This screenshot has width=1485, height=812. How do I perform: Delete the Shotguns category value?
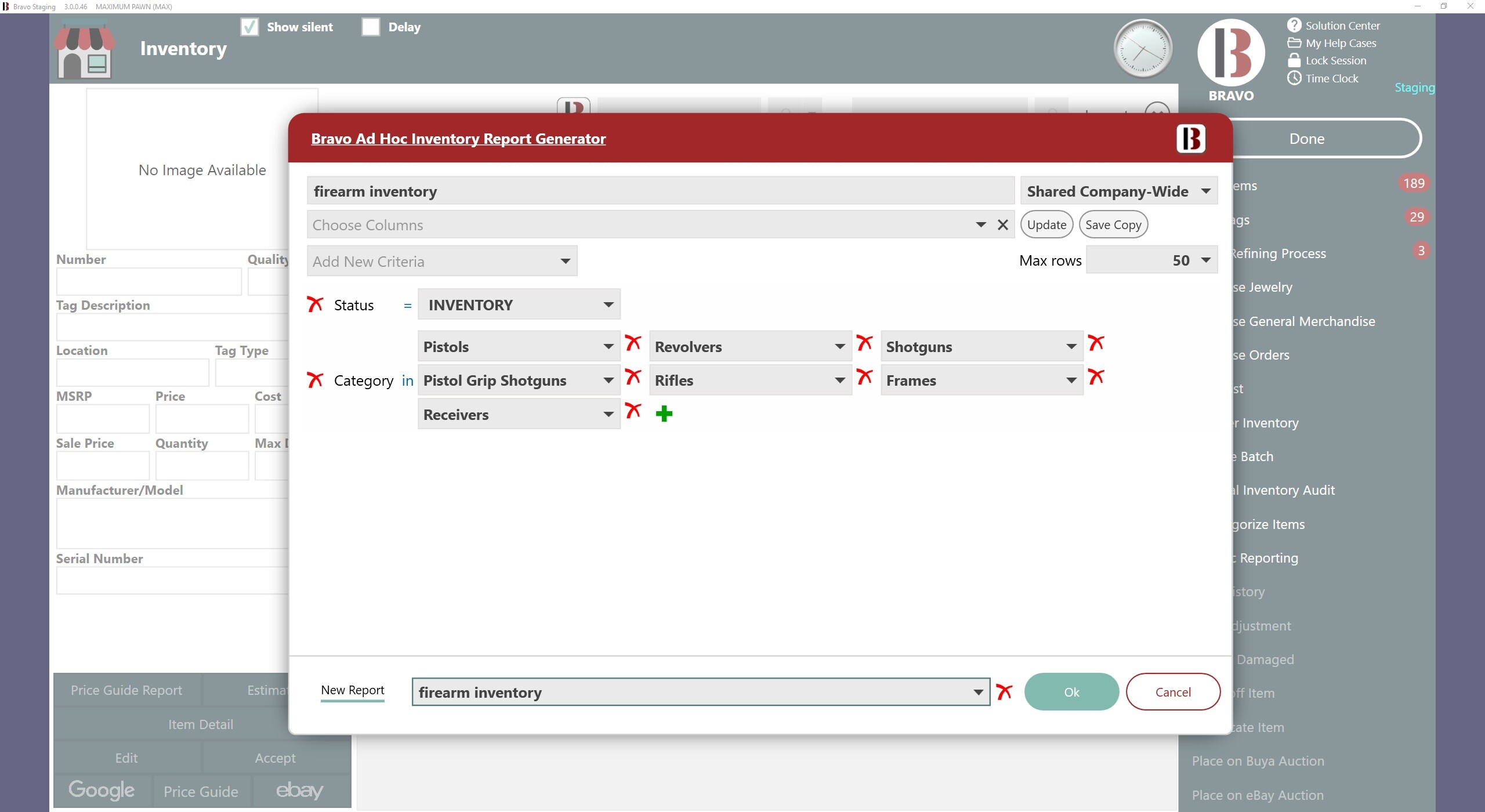tap(1096, 343)
